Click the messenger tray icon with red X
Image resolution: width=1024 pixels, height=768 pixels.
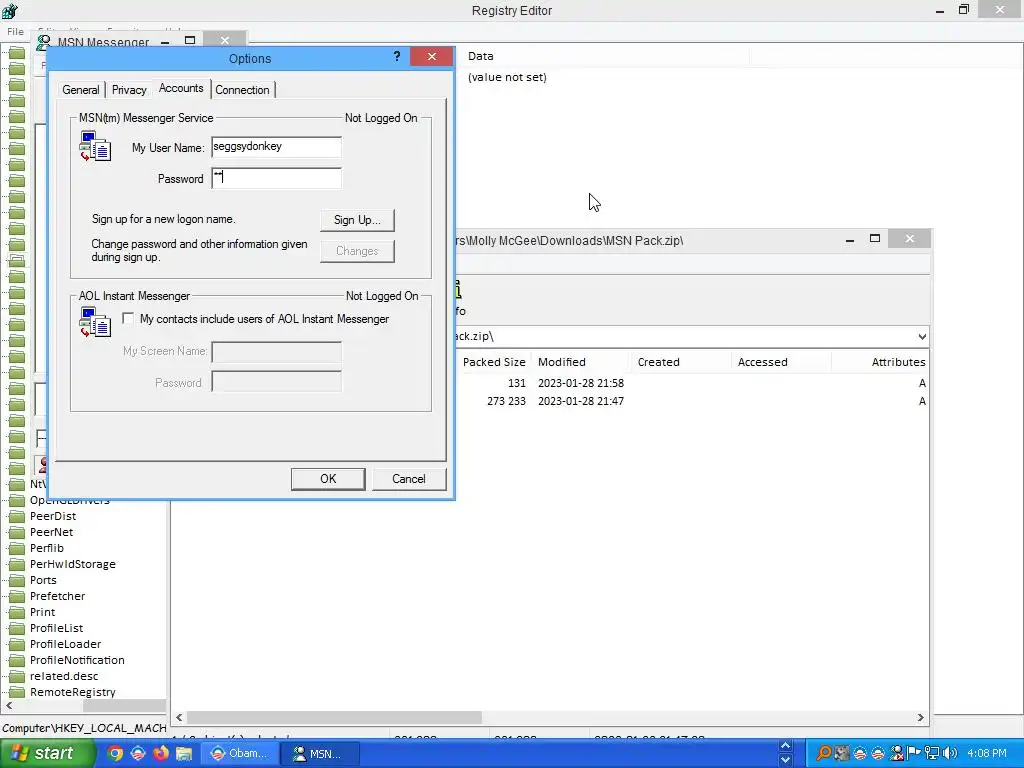[897, 754]
